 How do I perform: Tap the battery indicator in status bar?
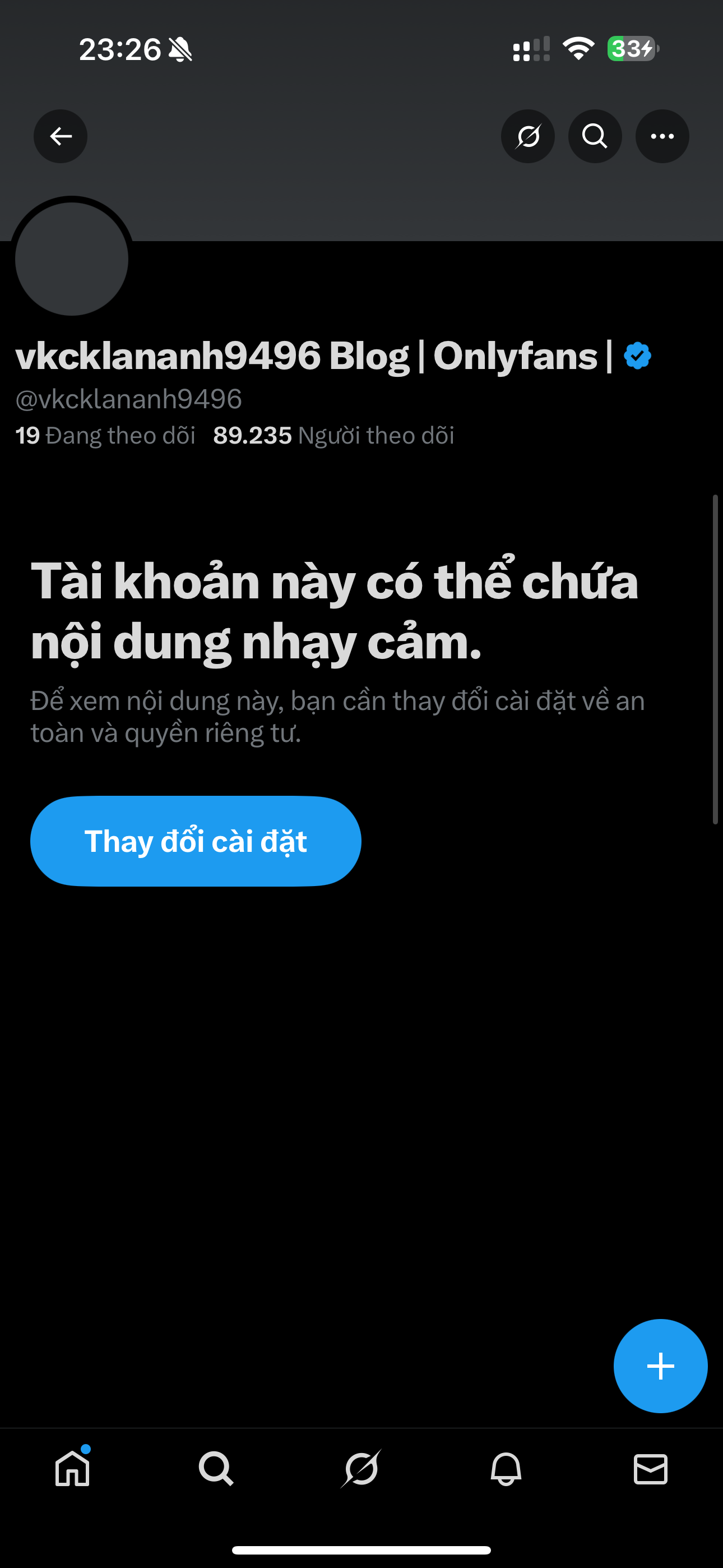[633, 49]
